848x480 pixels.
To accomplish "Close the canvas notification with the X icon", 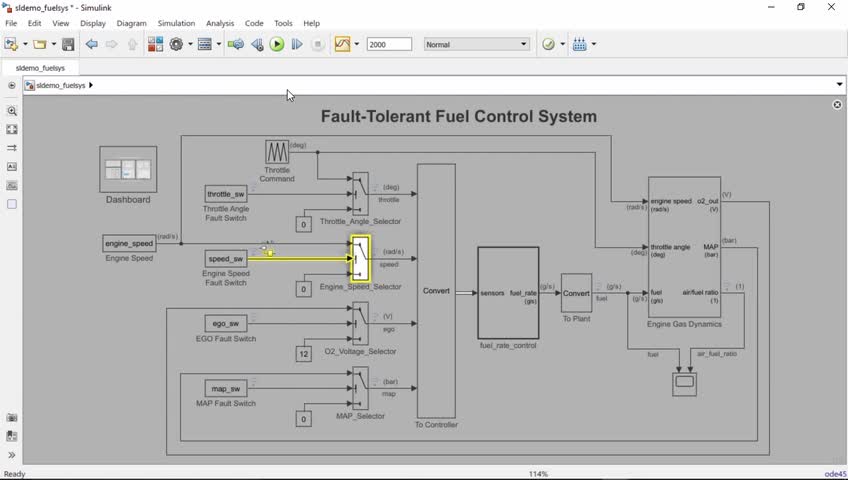I will (837, 105).
